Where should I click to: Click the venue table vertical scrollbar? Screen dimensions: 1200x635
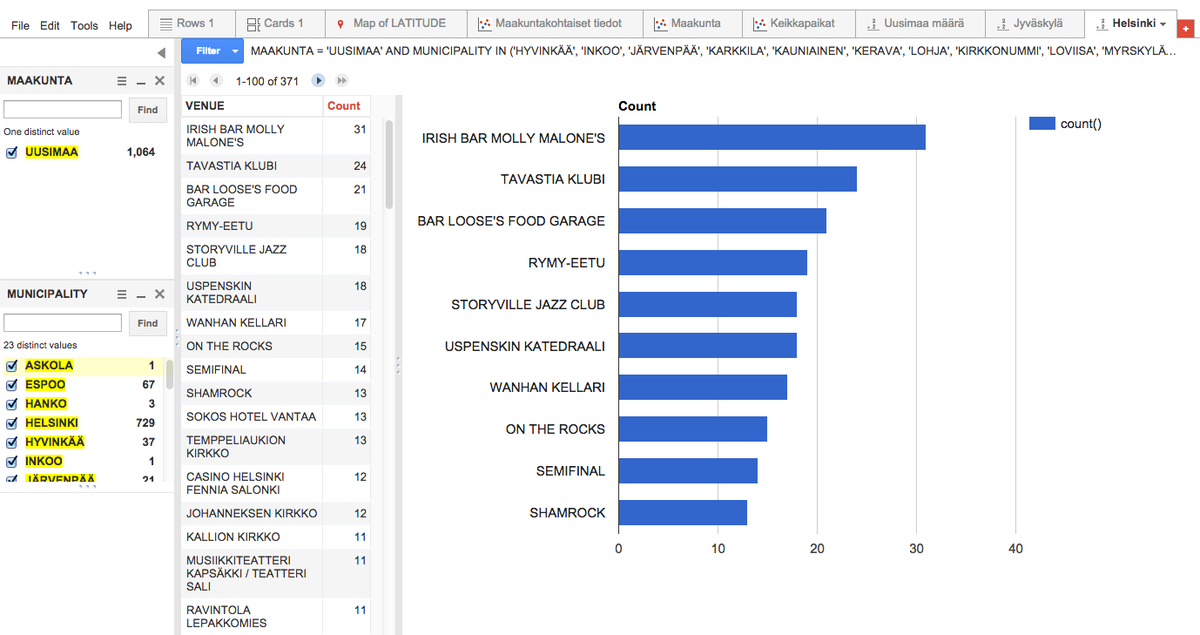coord(389,164)
